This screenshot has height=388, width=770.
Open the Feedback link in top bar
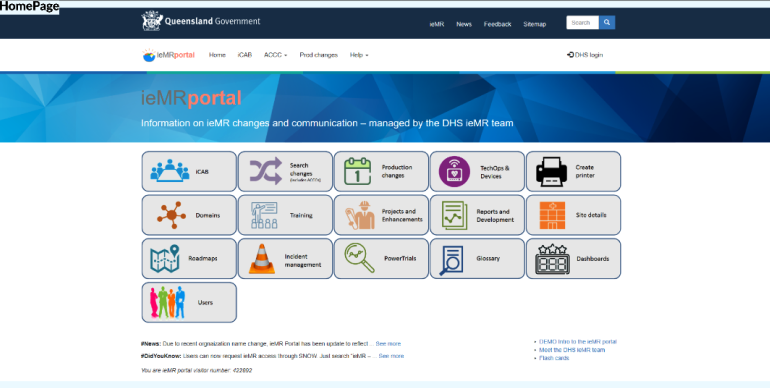tap(497, 24)
